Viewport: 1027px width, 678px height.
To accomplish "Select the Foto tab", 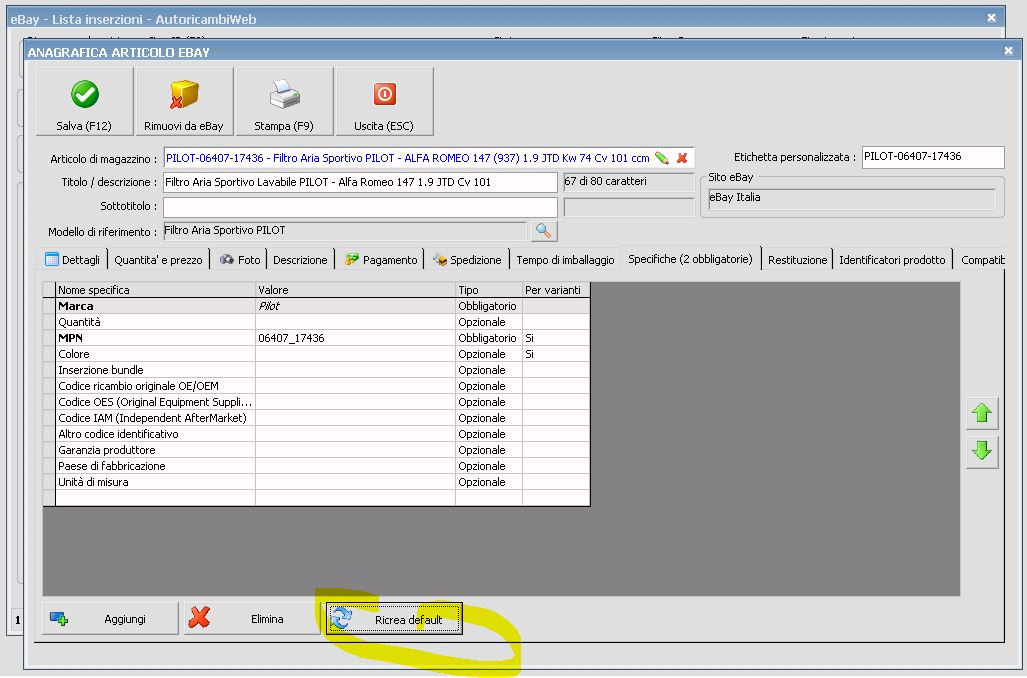I will [x=240, y=260].
